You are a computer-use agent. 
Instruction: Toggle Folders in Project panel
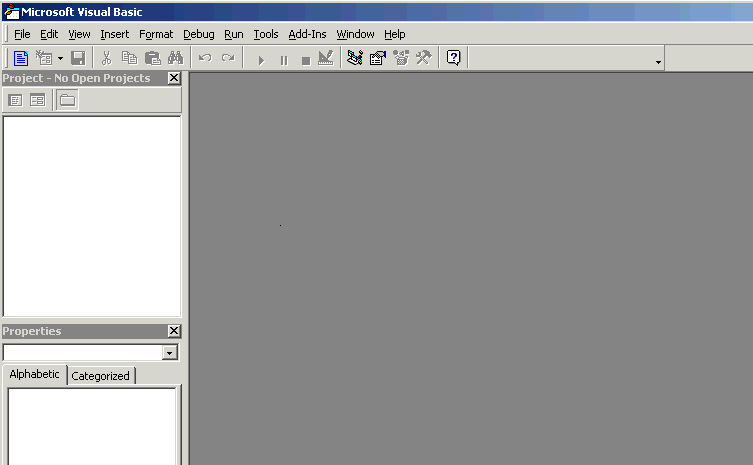click(67, 100)
